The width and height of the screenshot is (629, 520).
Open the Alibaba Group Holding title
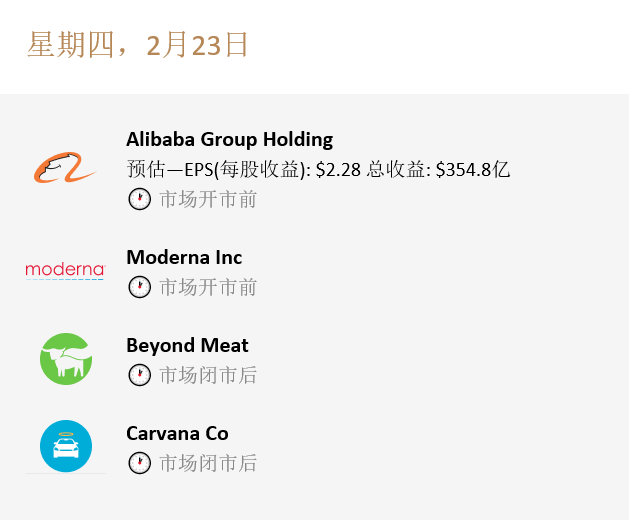coord(229,139)
